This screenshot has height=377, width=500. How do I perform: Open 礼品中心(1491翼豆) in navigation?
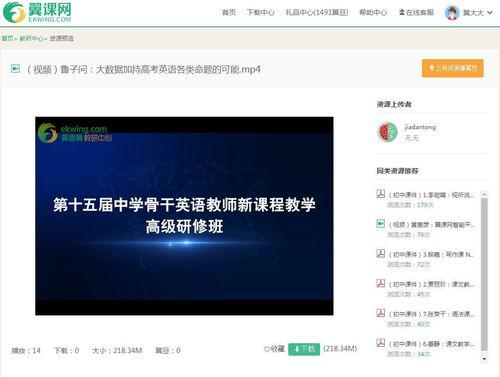click(x=317, y=13)
